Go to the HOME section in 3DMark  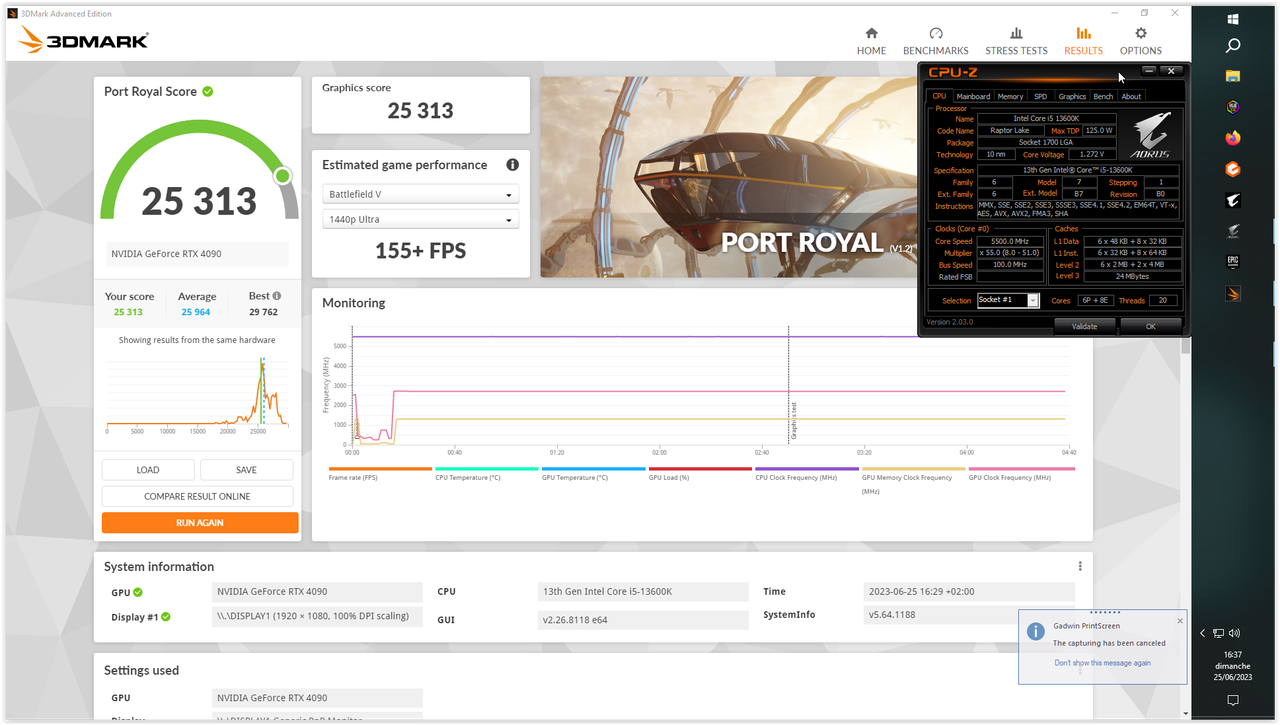tap(871, 41)
